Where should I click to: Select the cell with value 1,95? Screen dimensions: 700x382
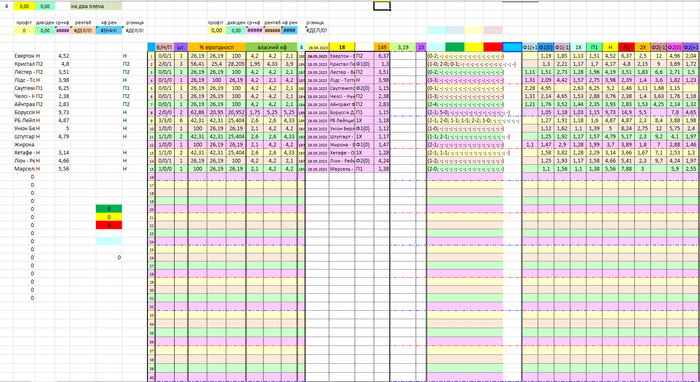pyautogui.click(x=254, y=64)
